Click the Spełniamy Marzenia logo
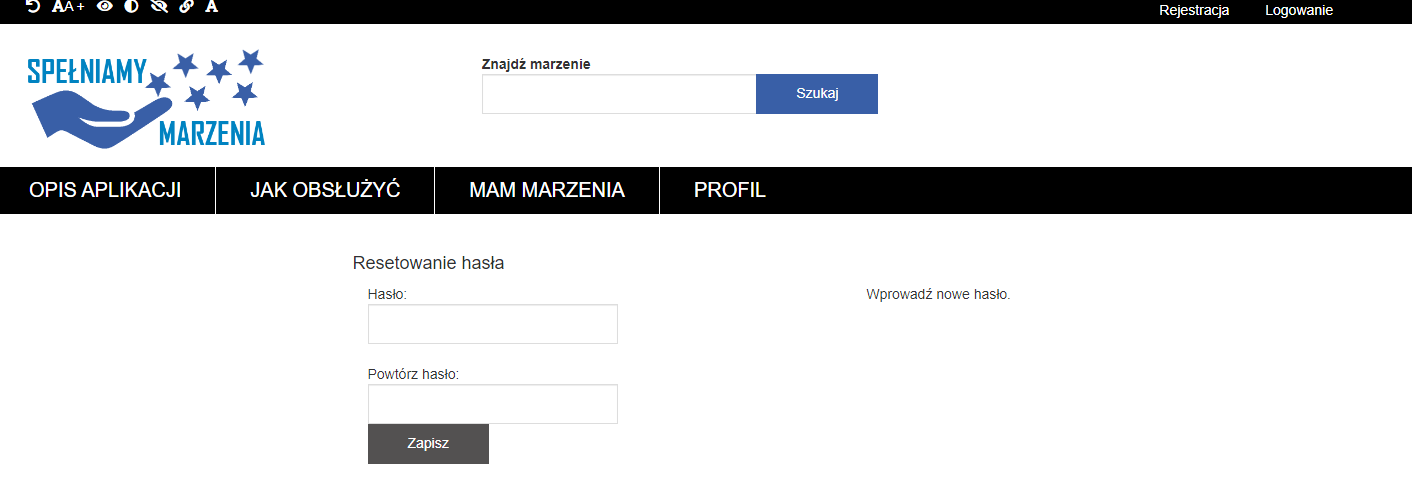1412x484 pixels. pyautogui.click(x=146, y=98)
